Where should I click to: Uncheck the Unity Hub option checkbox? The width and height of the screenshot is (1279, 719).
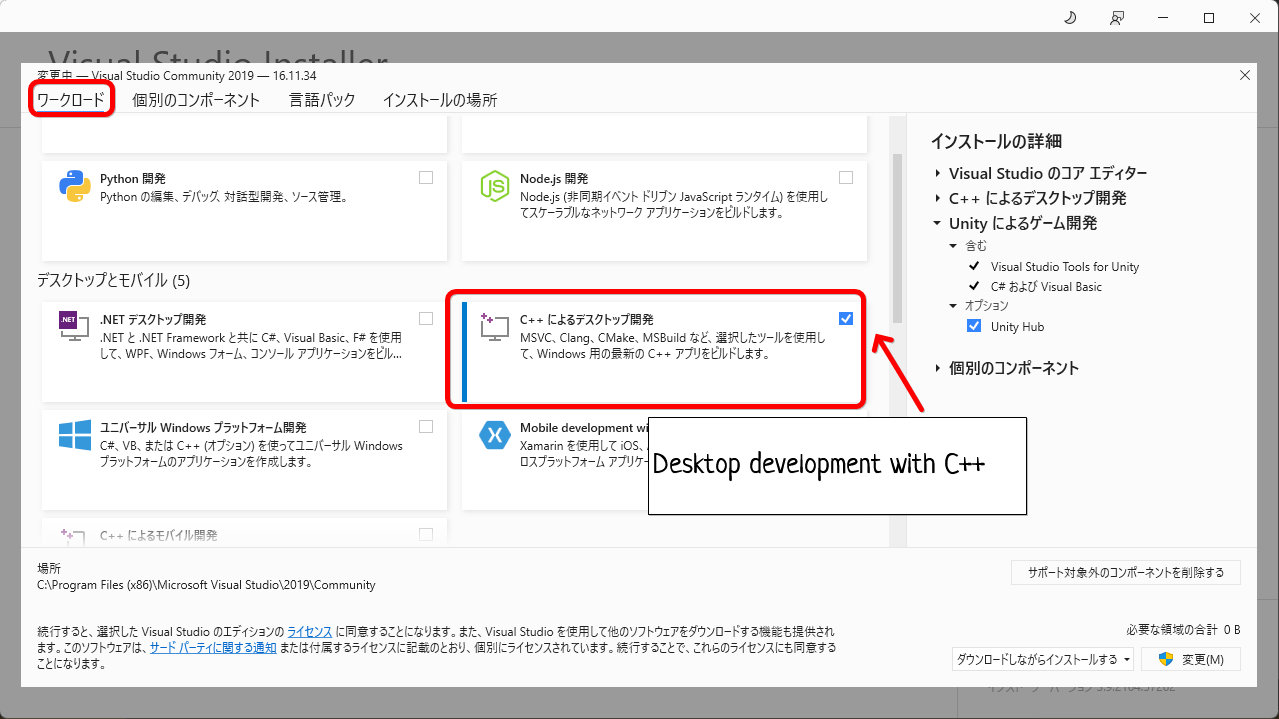tap(974, 326)
